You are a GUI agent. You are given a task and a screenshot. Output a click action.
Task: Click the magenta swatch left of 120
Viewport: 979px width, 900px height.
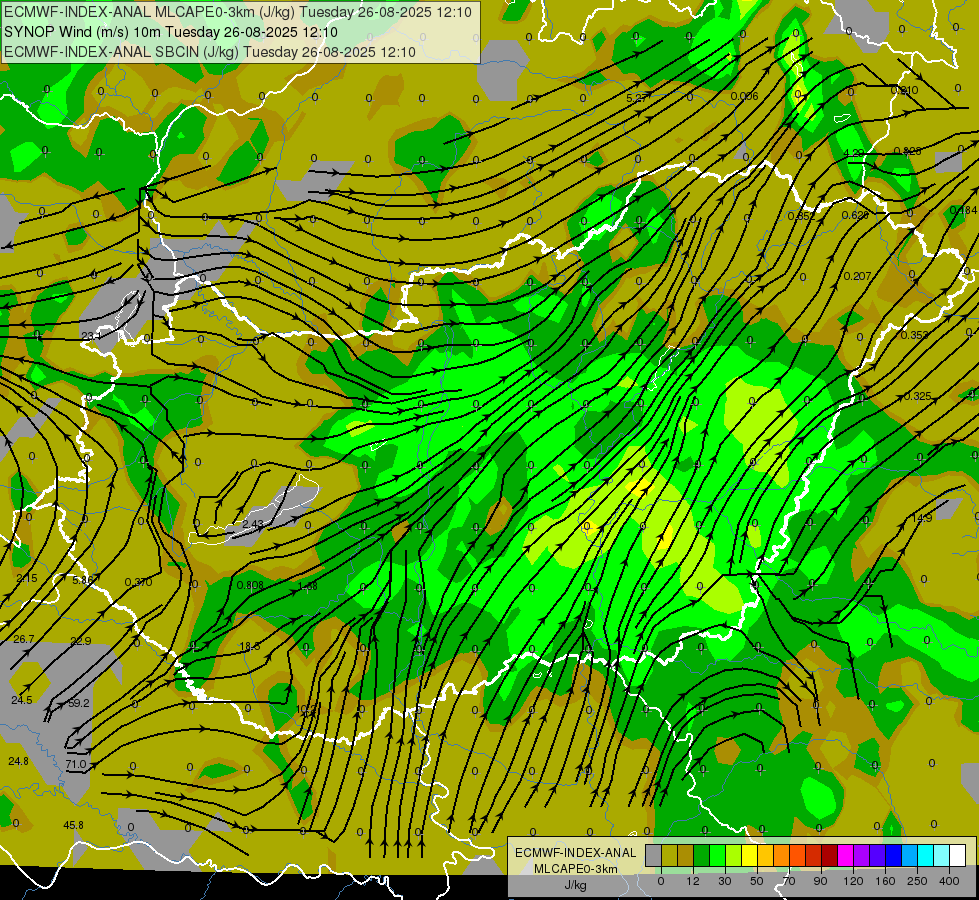[x=846, y=855]
